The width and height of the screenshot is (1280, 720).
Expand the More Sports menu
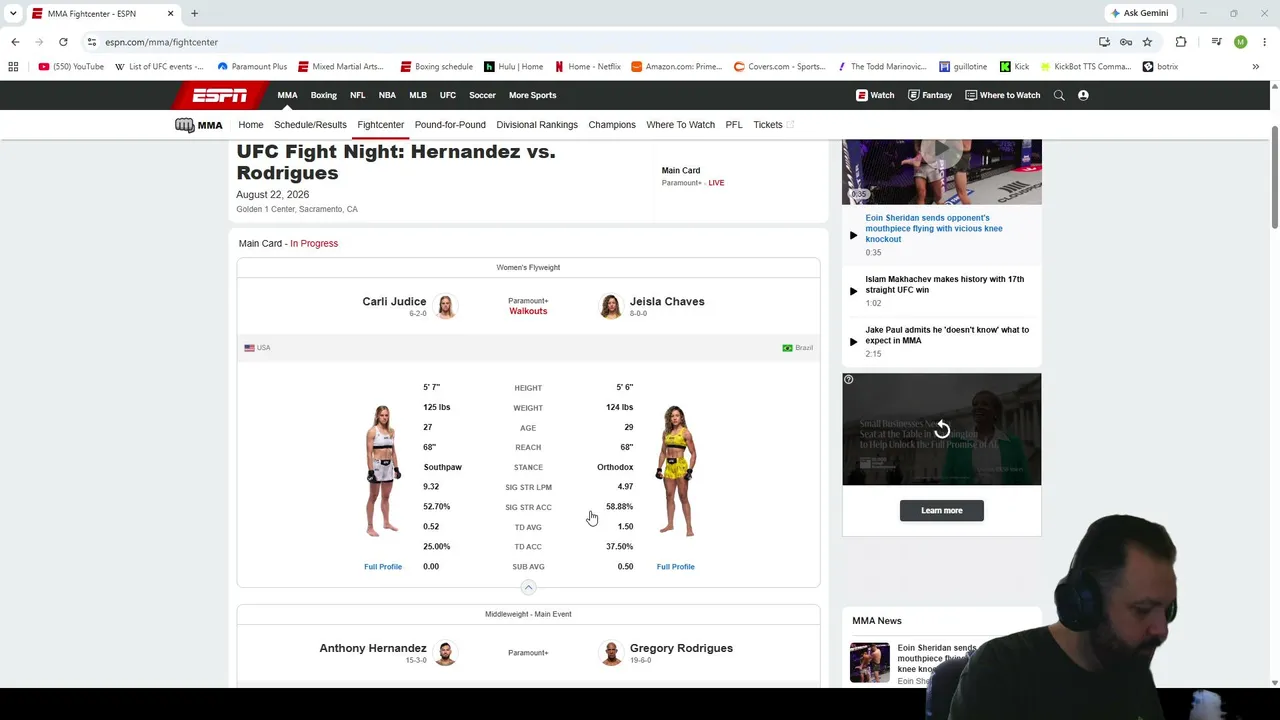[532, 95]
